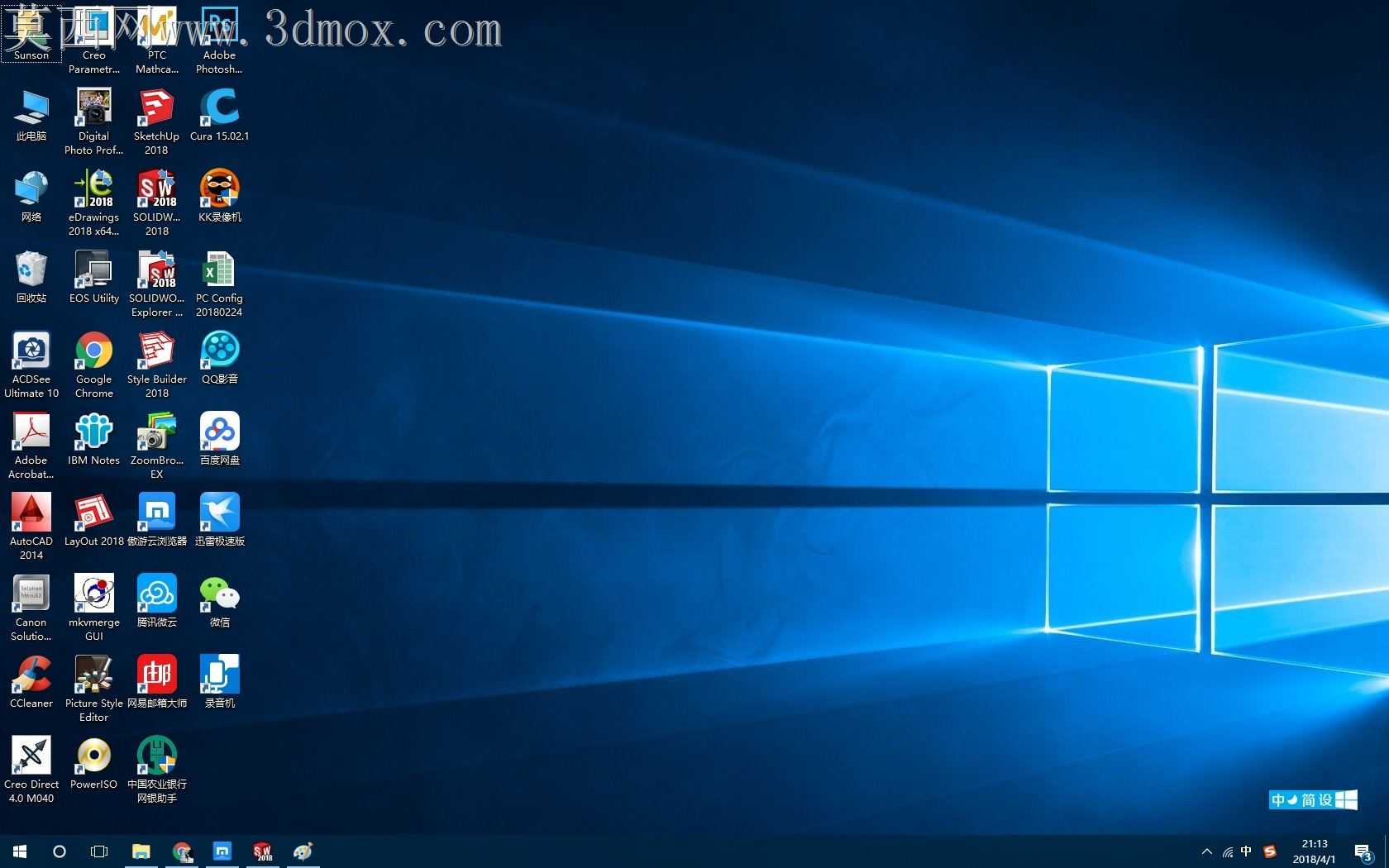The image size is (1389, 868).
Task: Select the Adobe Photoshop desktop shortcut
Action: point(219,40)
